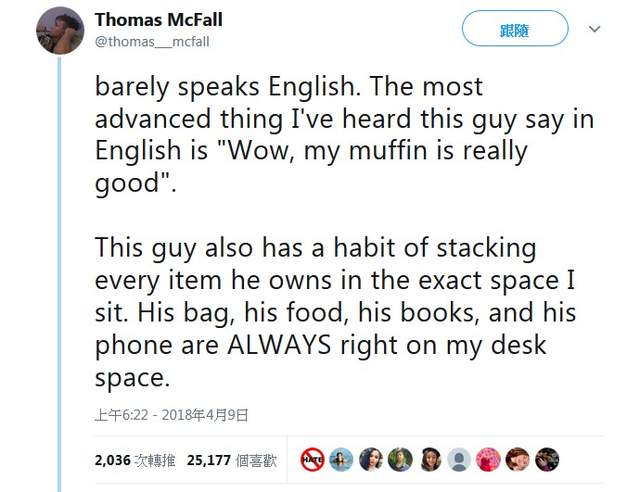This screenshot has height=492, width=640.
Task: Open the Thomas McFall display name link
Action: point(160,20)
